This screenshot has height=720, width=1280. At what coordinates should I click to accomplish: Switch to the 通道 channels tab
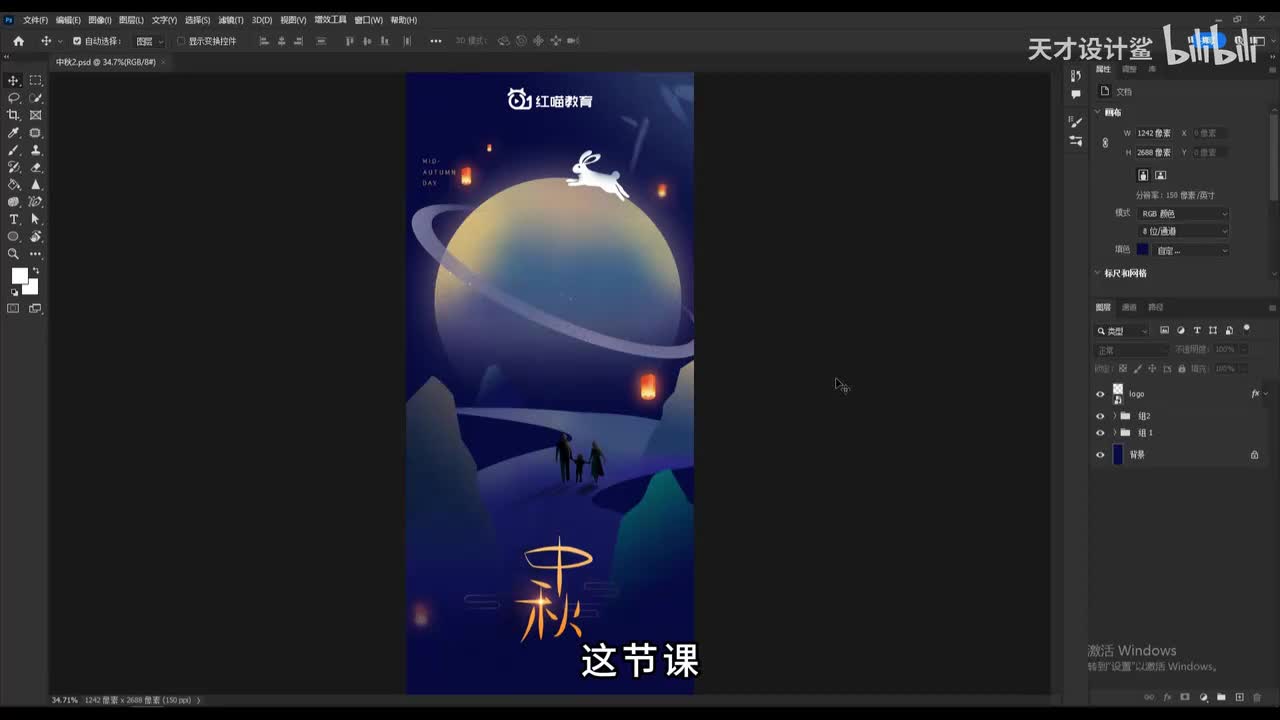(1129, 307)
